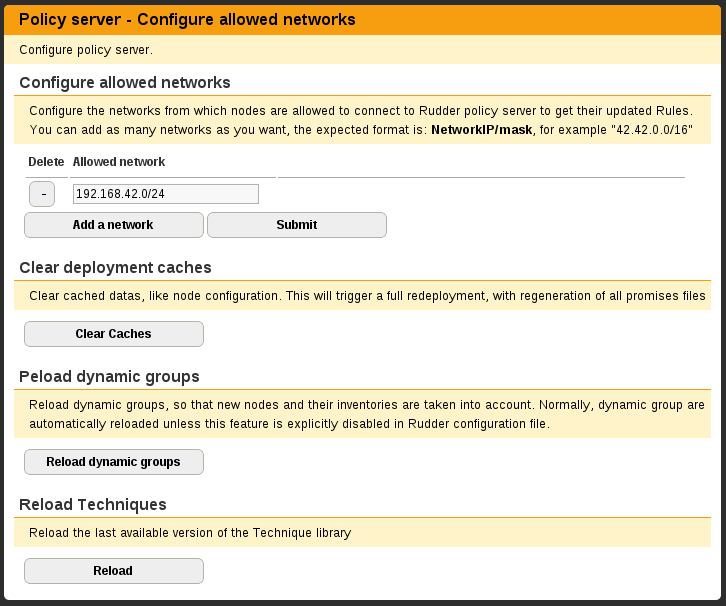Delete the 192.168.42.0/24 network with minus button
The width and height of the screenshot is (726, 606).
point(42,194)
